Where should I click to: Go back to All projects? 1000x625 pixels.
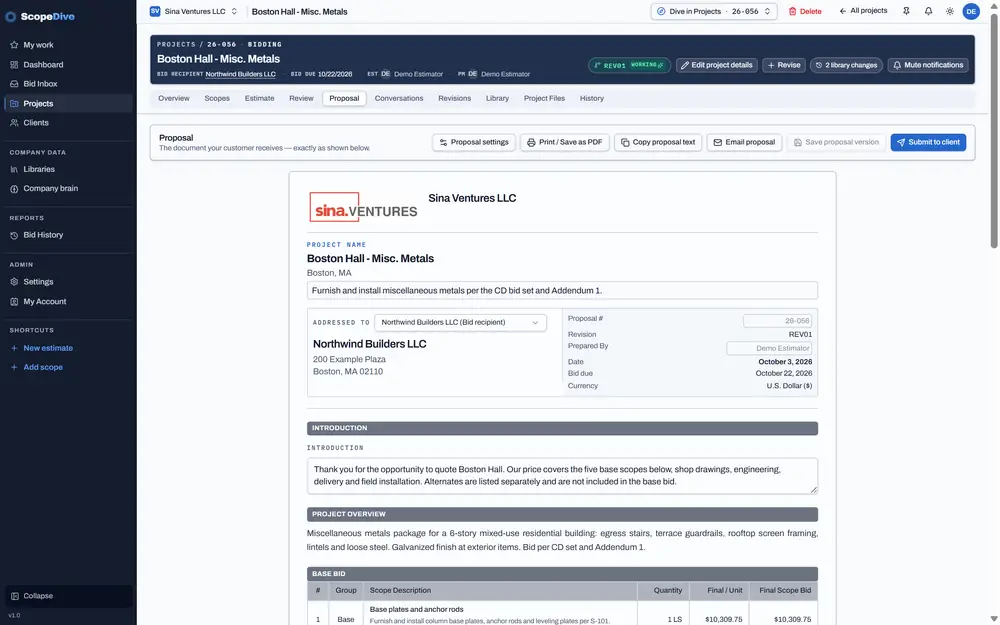[863, 11]
